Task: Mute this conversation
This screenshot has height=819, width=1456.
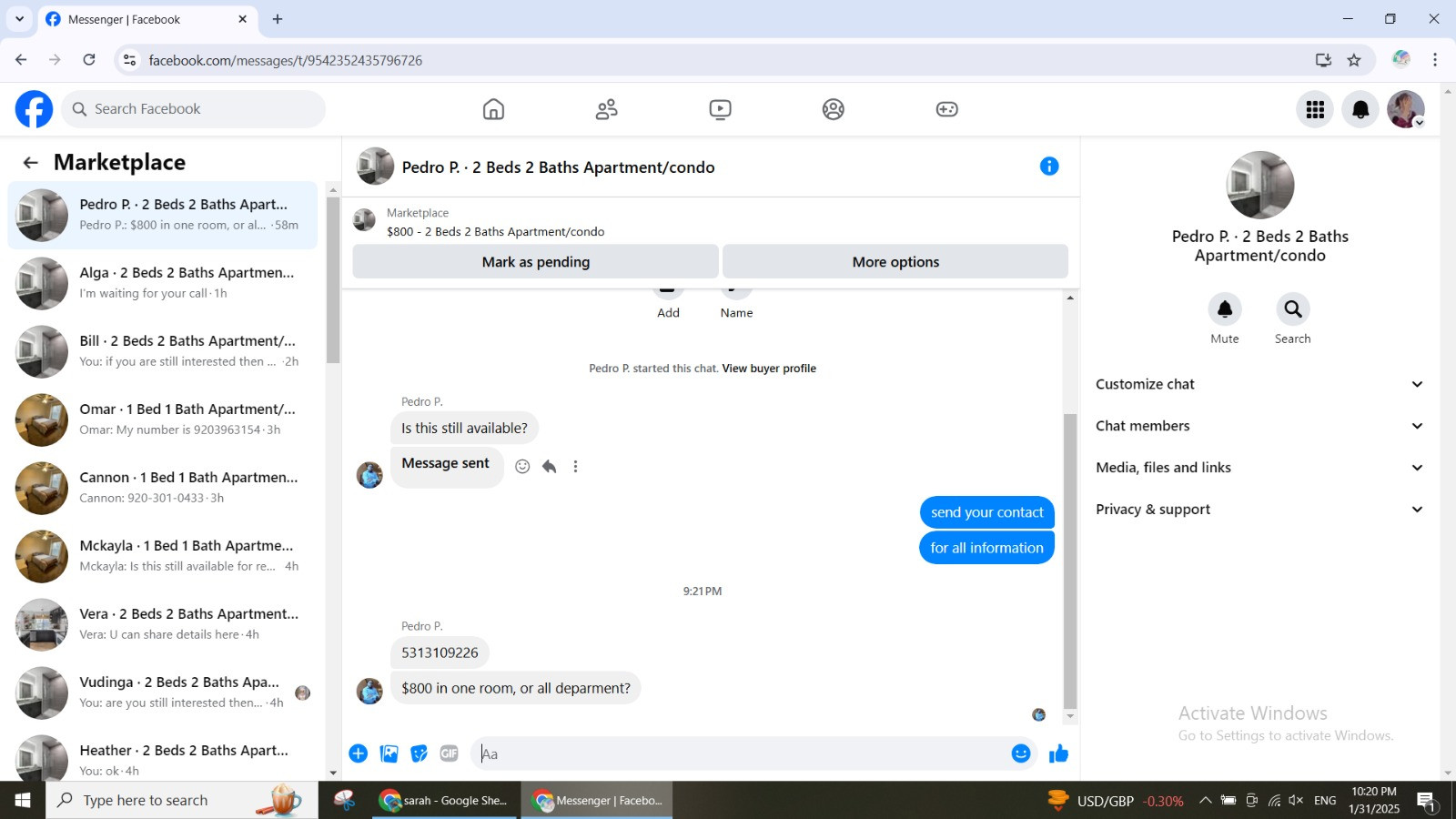Action: point(1225,309)
